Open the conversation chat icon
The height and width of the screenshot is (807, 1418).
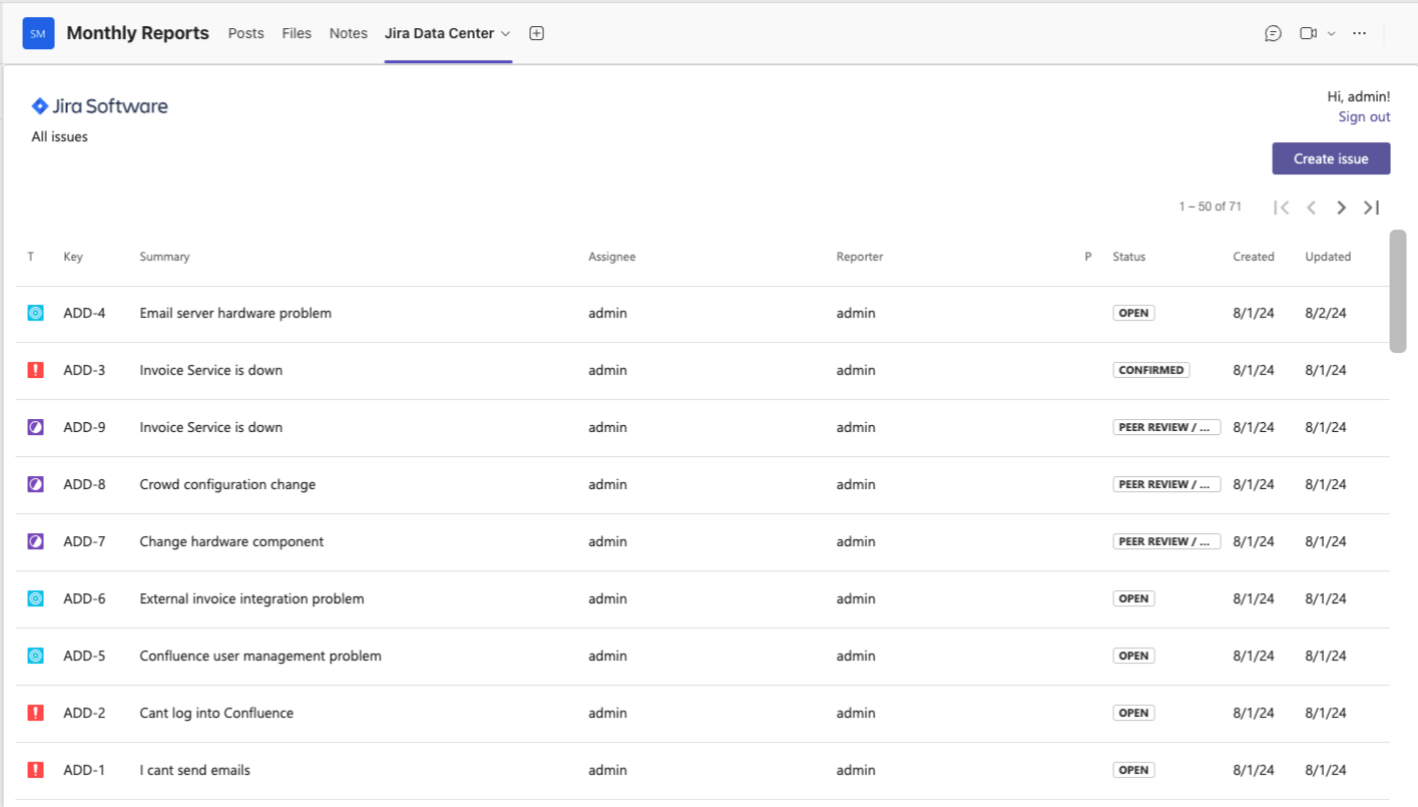pyautogui.click(x=1273, y=33)
